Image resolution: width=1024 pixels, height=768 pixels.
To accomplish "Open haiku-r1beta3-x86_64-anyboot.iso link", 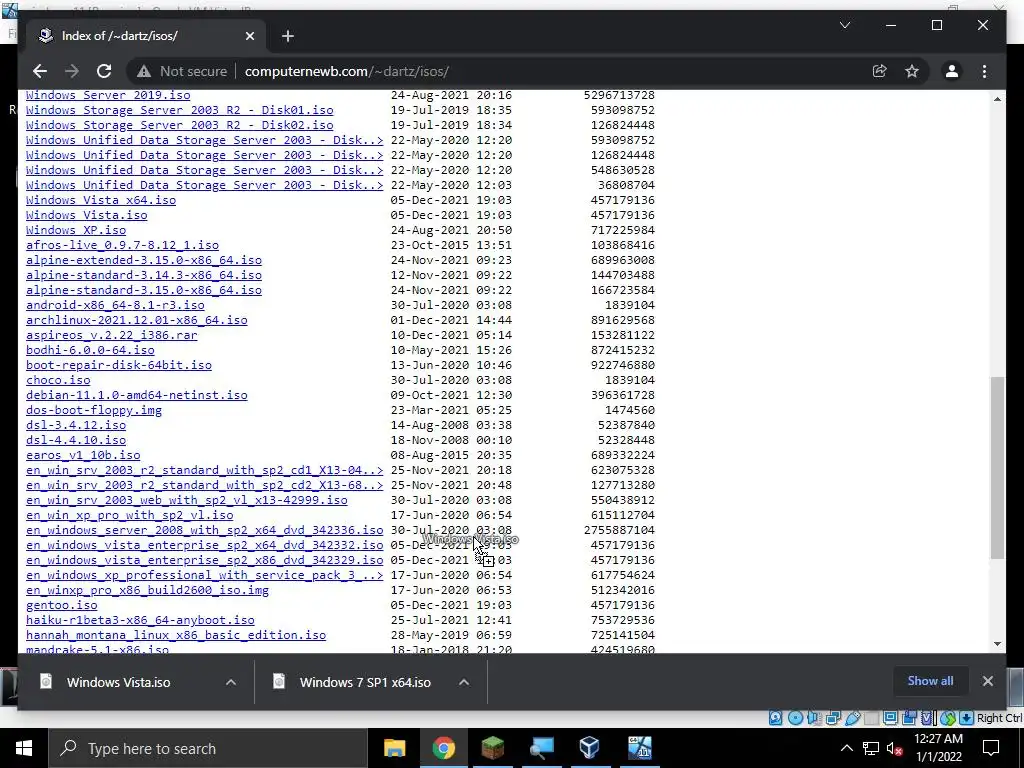I will (140, 620).
